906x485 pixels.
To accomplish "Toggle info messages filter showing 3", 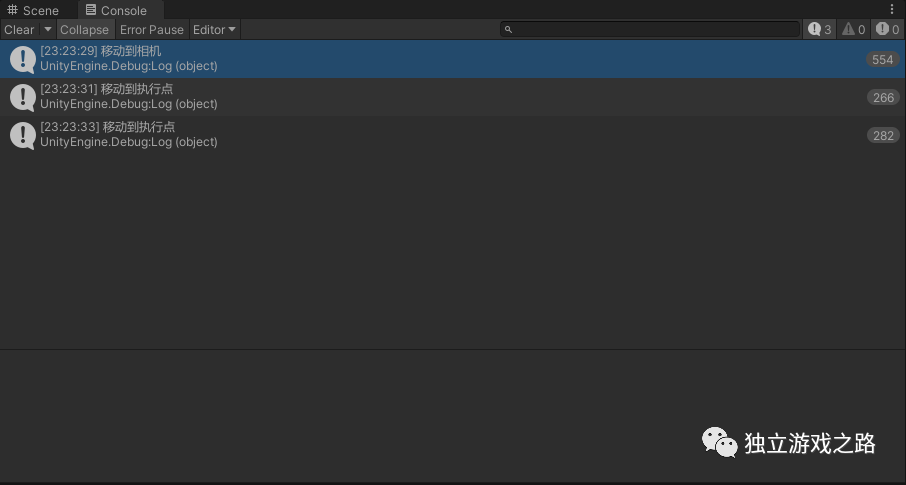I will (820, 29).
